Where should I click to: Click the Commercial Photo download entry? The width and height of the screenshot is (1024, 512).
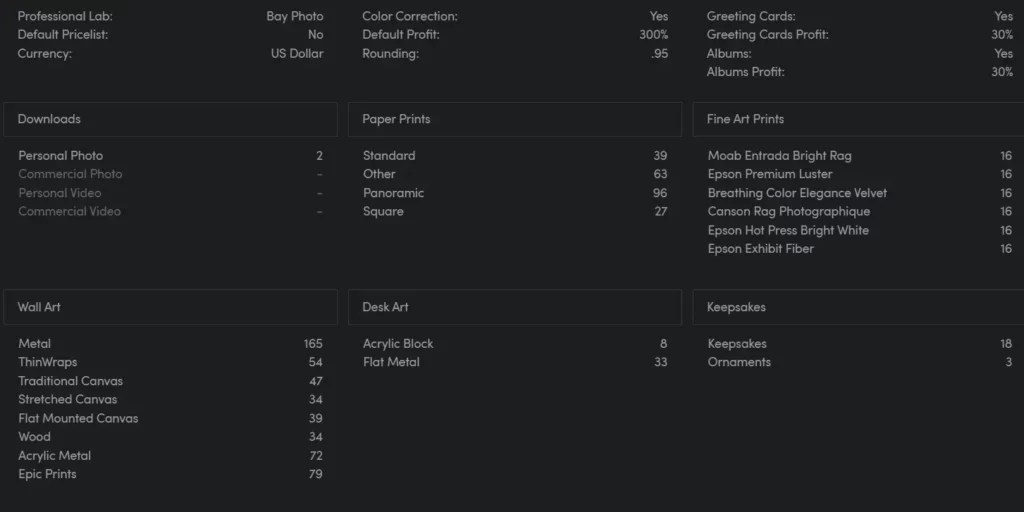coord(170,174)
